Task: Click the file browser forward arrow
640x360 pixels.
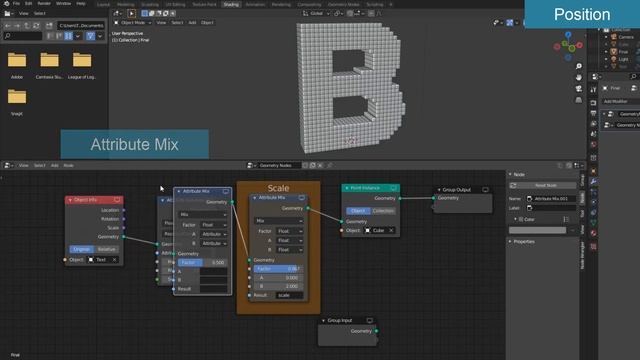Action: click(x=17, y=25)
